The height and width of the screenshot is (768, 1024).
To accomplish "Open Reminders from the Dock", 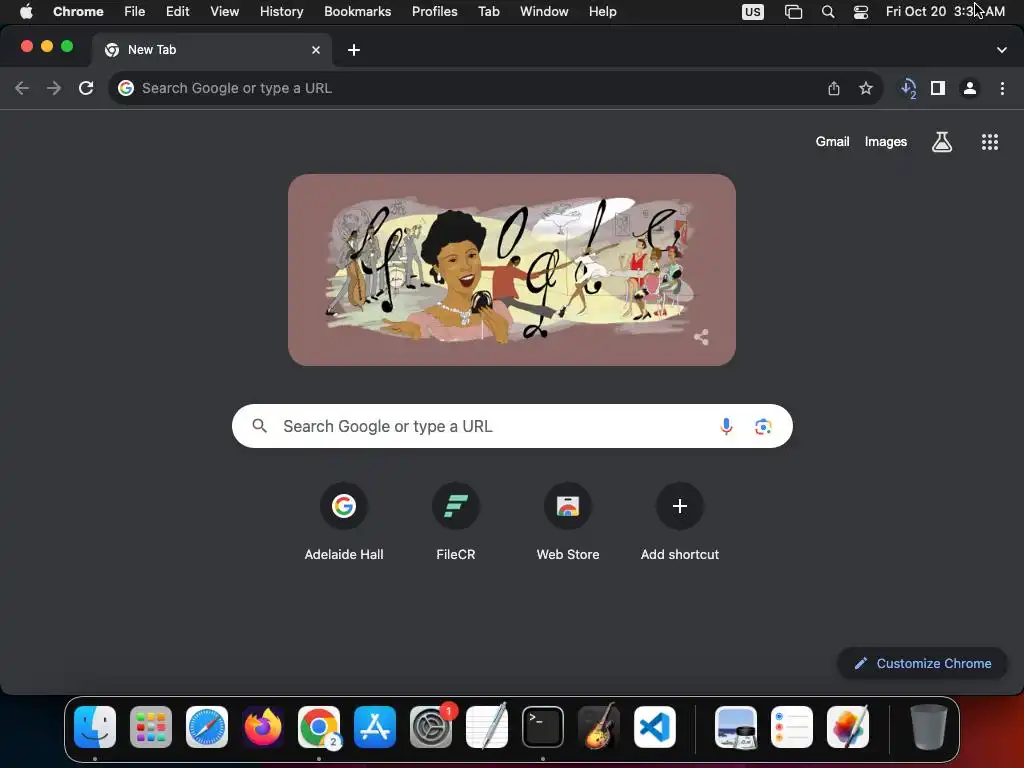I will (792, 727).
